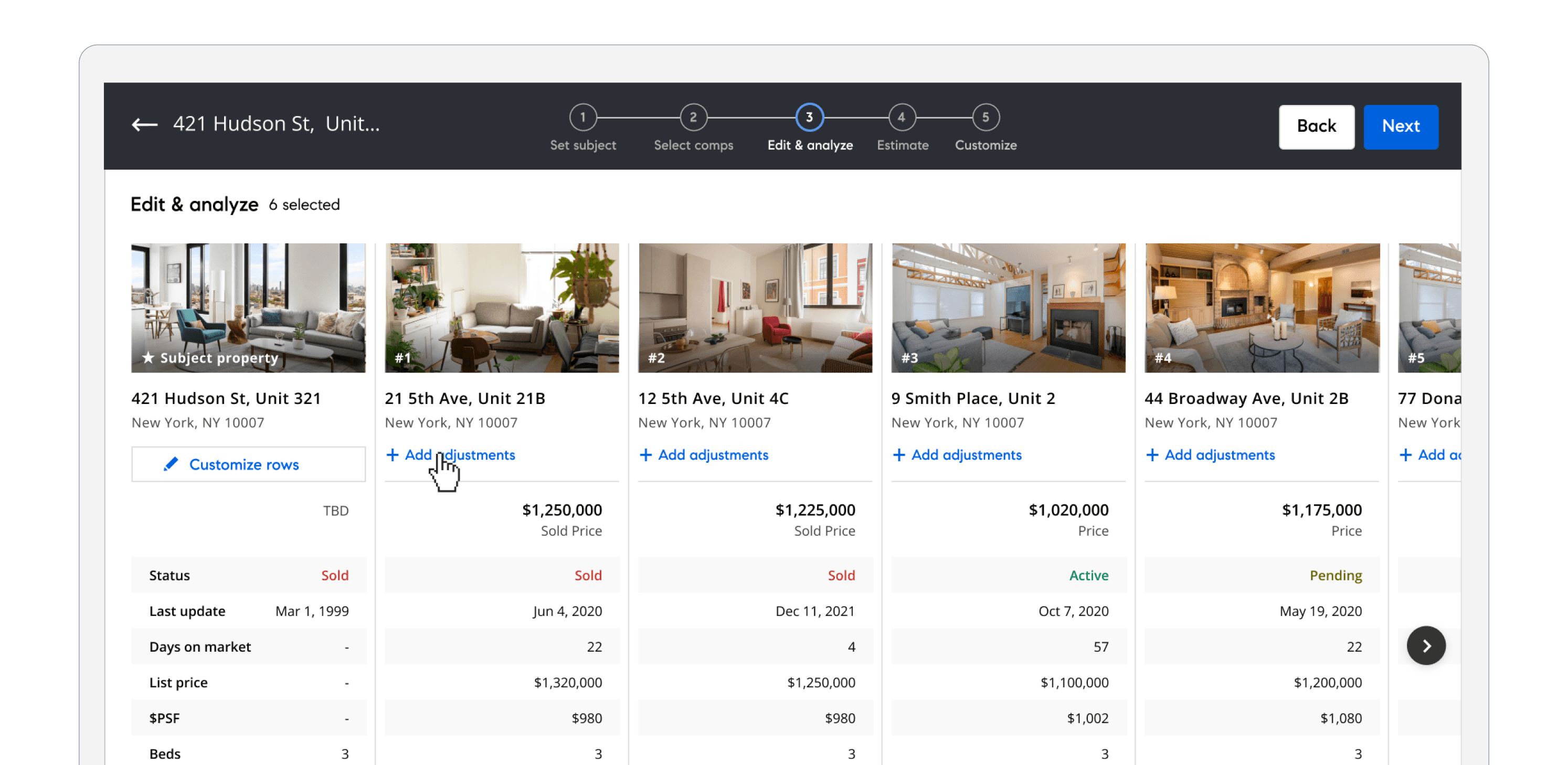
Task: Open photo of comp #4
Action: 1262,308
